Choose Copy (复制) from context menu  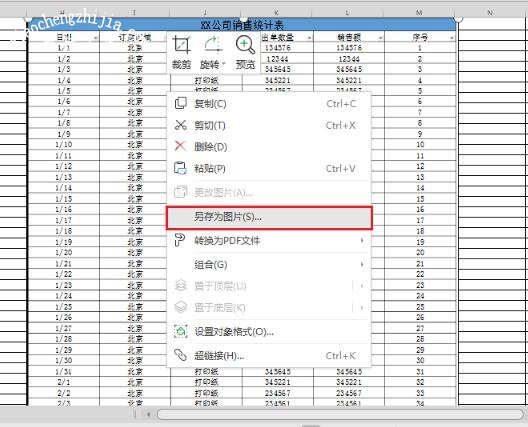[x=269, y=104]
